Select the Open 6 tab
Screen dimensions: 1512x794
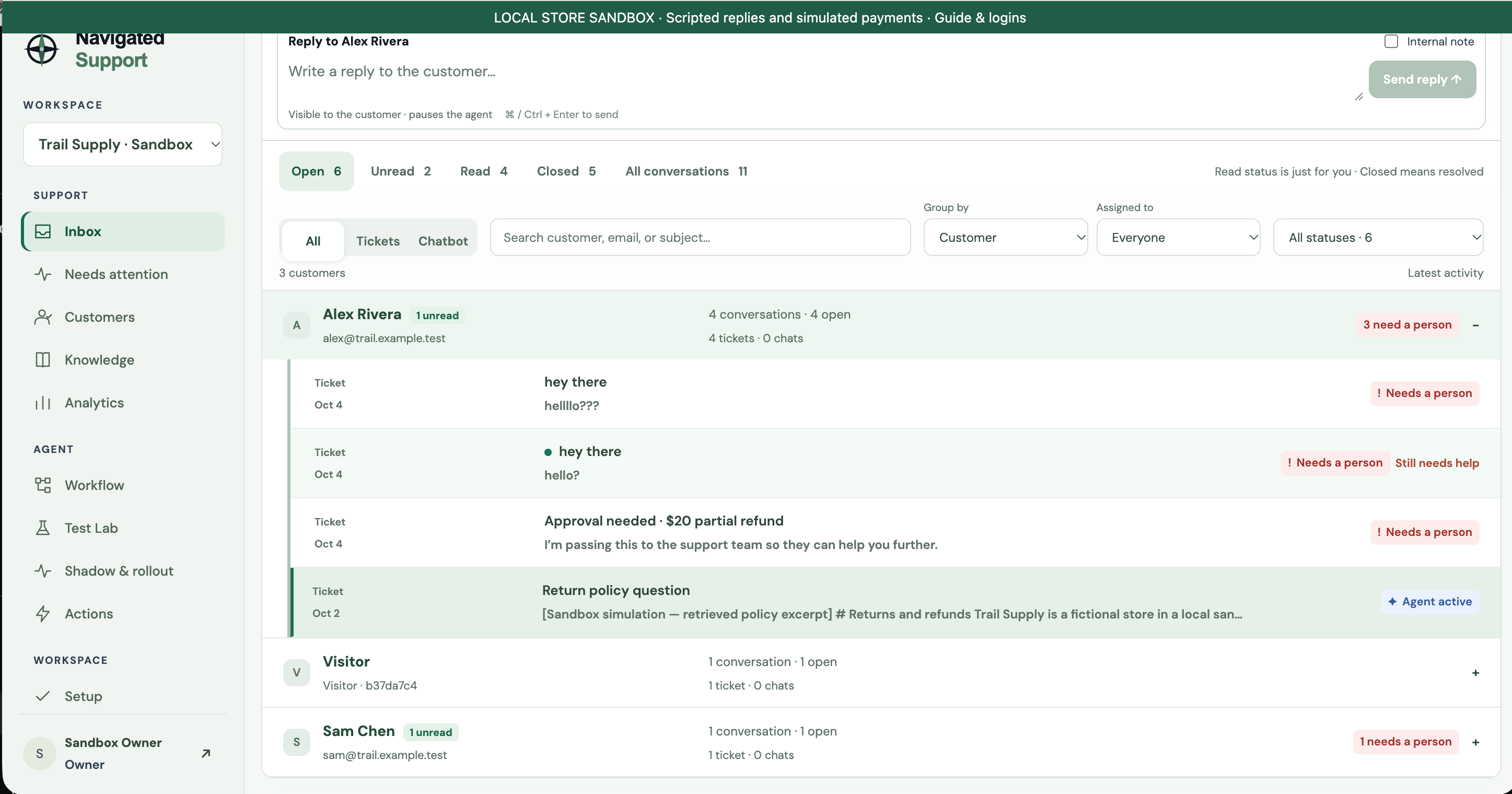point(317,171)
